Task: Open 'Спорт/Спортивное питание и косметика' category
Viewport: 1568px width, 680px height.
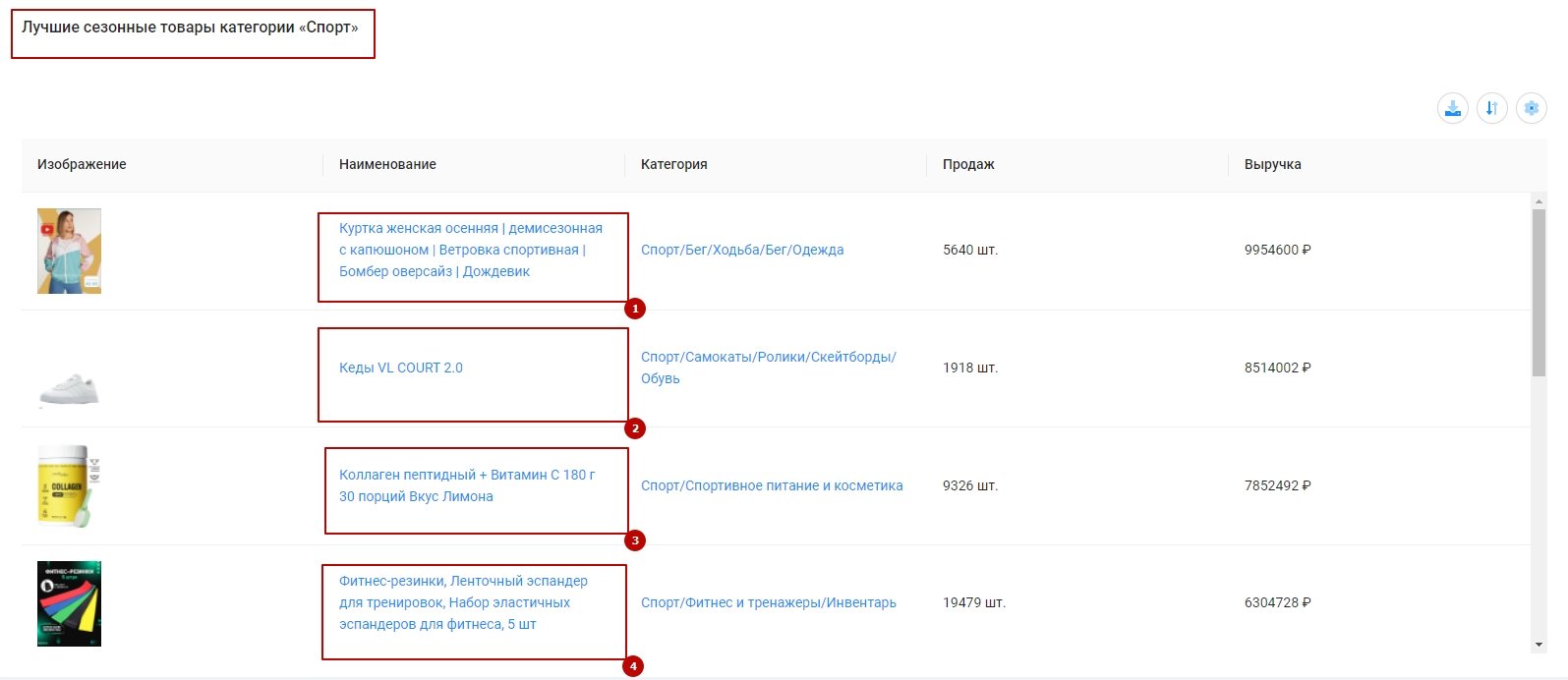Action: tap(772, 485)
